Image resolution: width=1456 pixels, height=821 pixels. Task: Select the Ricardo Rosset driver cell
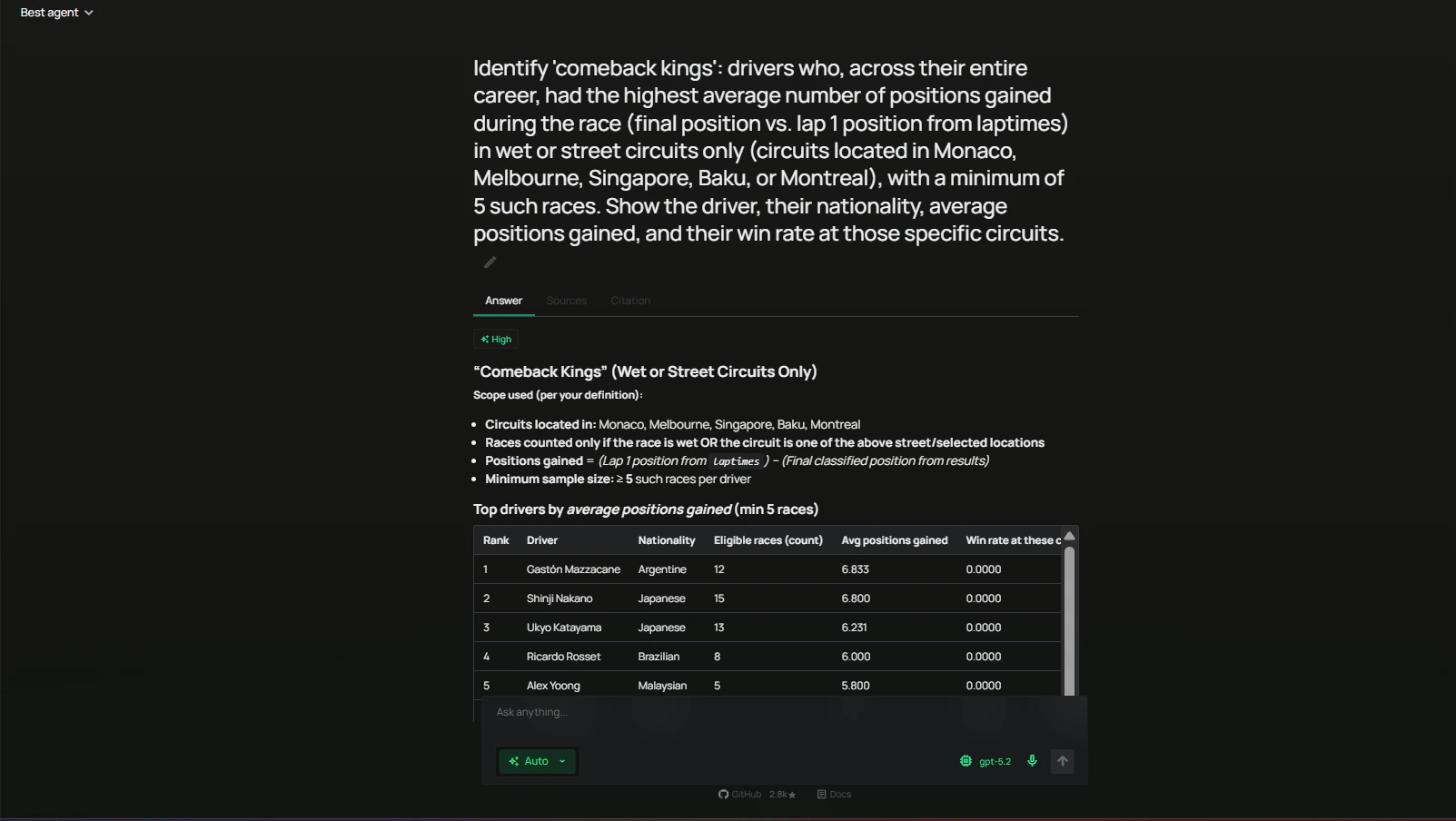pos(564,657)
